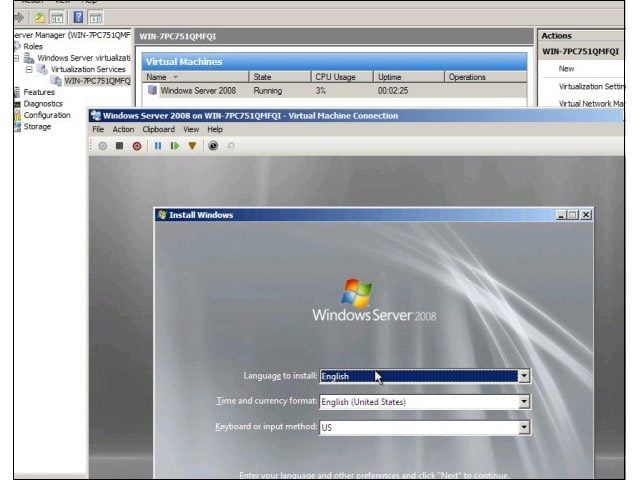The image size is (640, 480).
Task: Click the Running state cell
Action: pos(268,91)
